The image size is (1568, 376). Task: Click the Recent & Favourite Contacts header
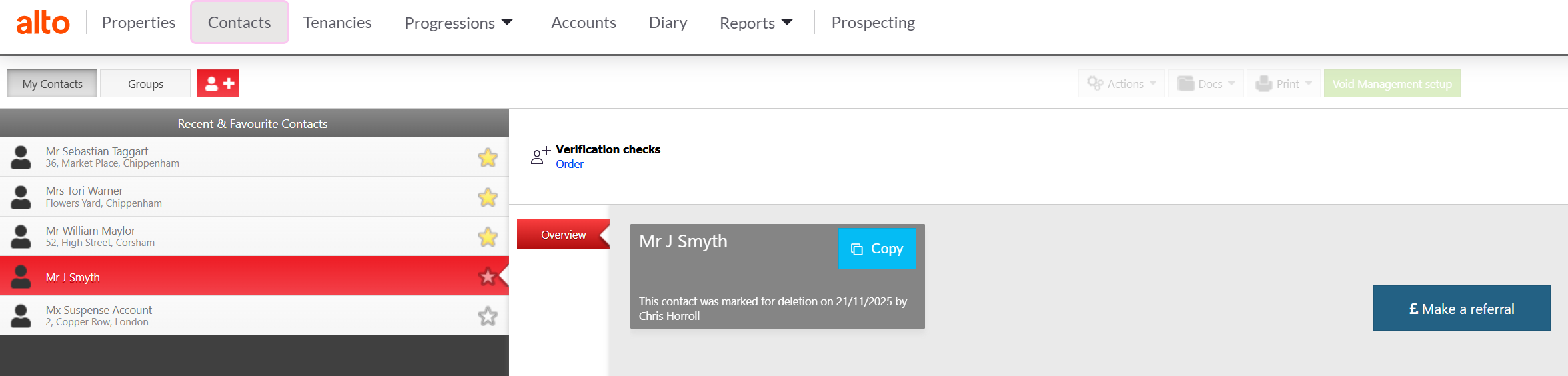(253, 123)
